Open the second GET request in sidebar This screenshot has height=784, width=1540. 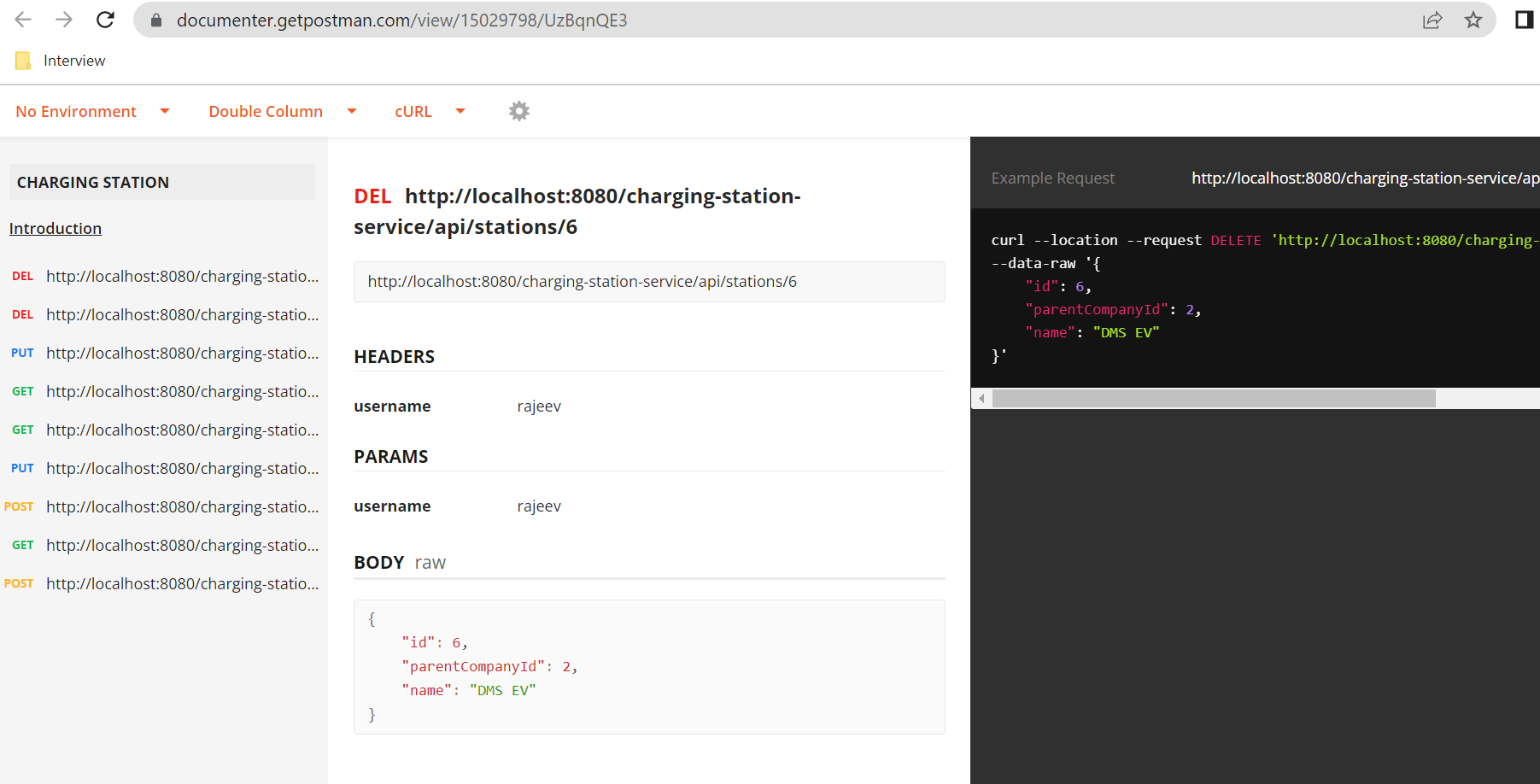164,430
